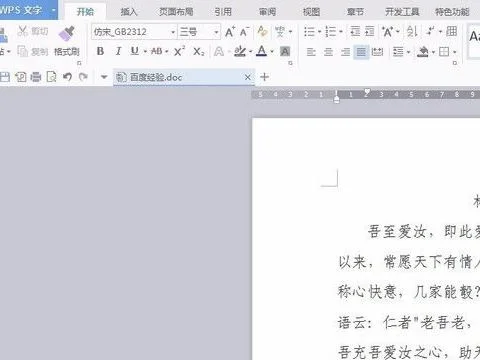
Task: Switch to 引用 tab
Action: [223, 12]
